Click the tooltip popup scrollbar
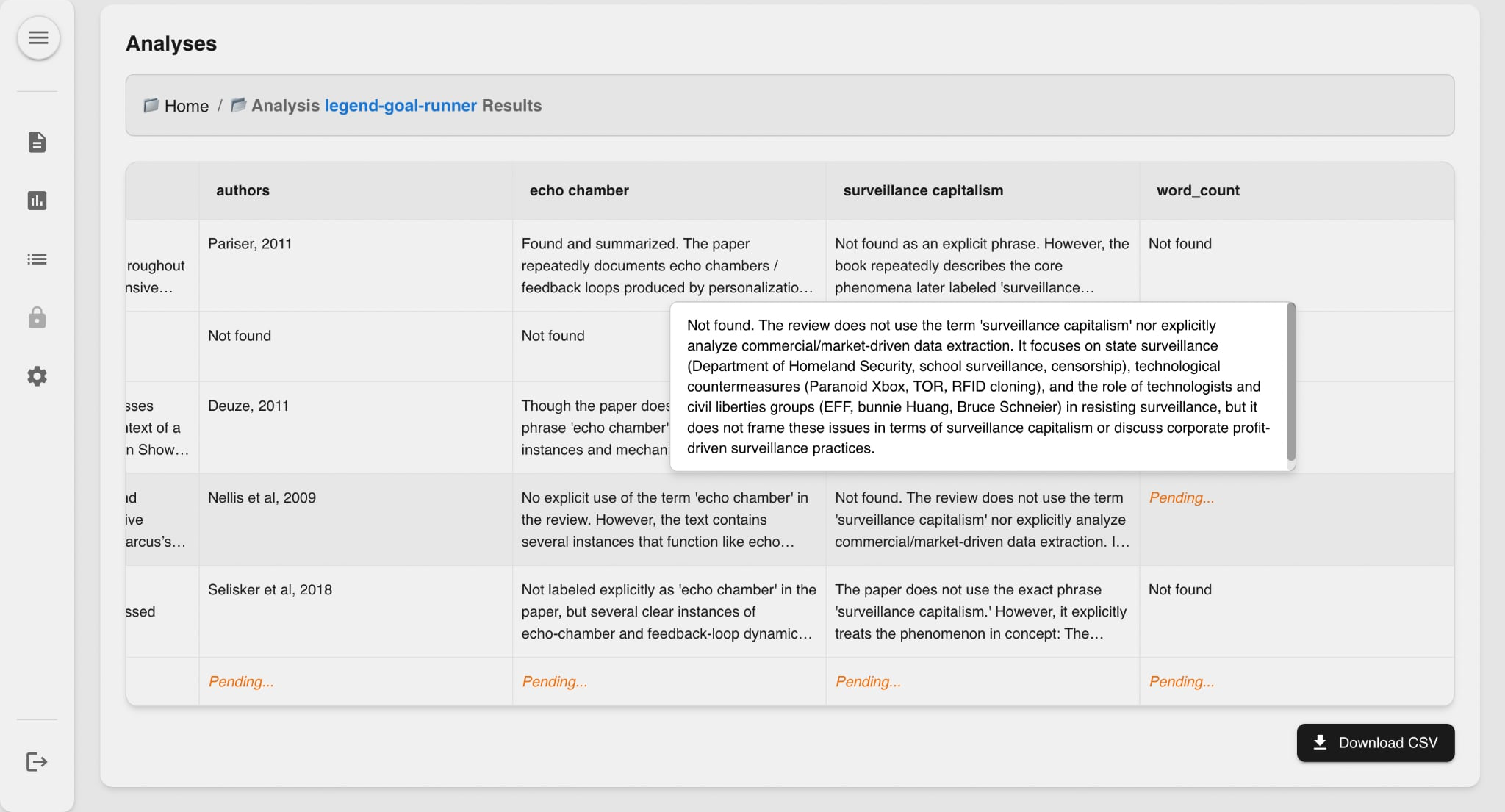Screen dimensions: 1505x812 pos(1290,382)
